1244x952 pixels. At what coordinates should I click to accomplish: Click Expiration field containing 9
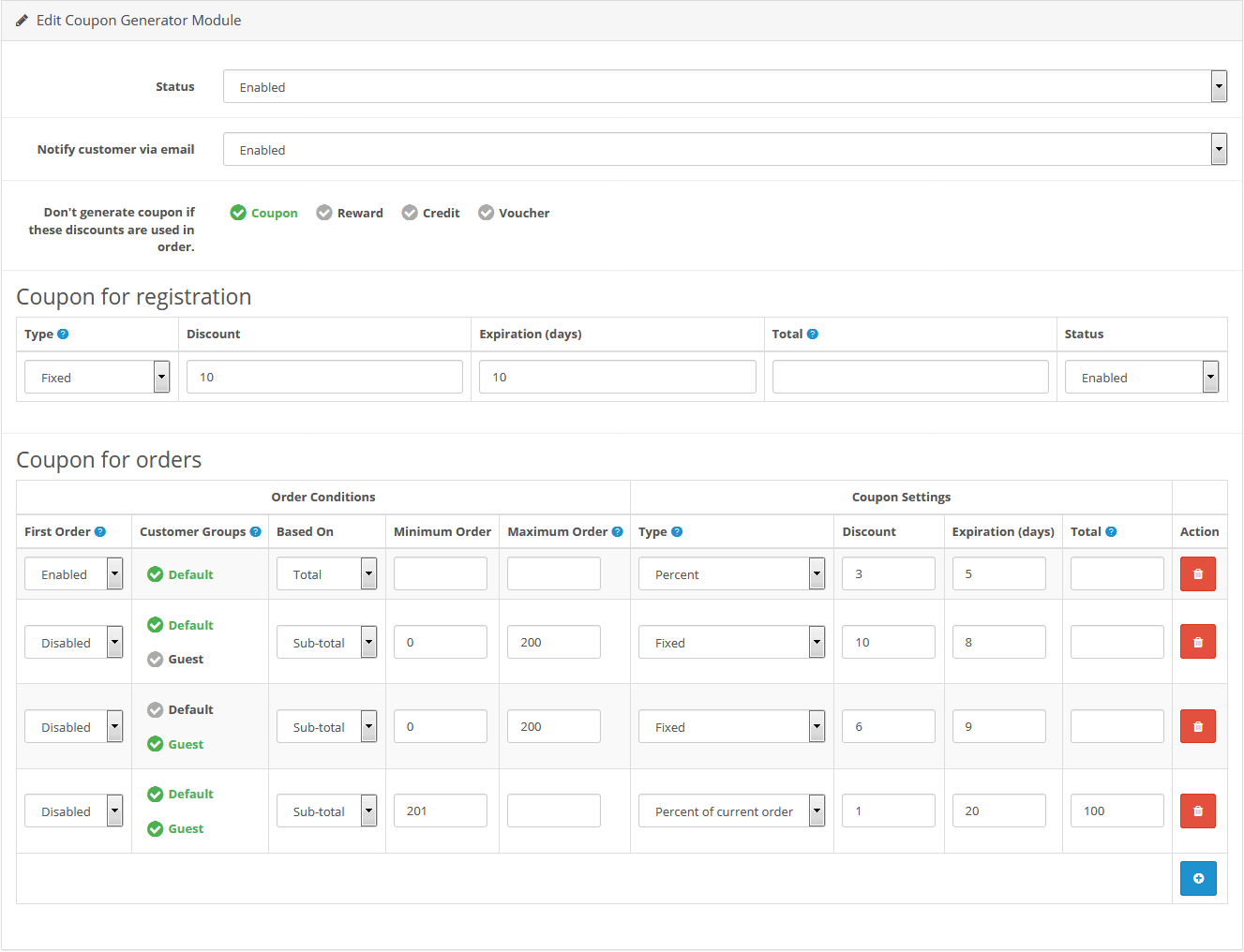click(998, 726)
